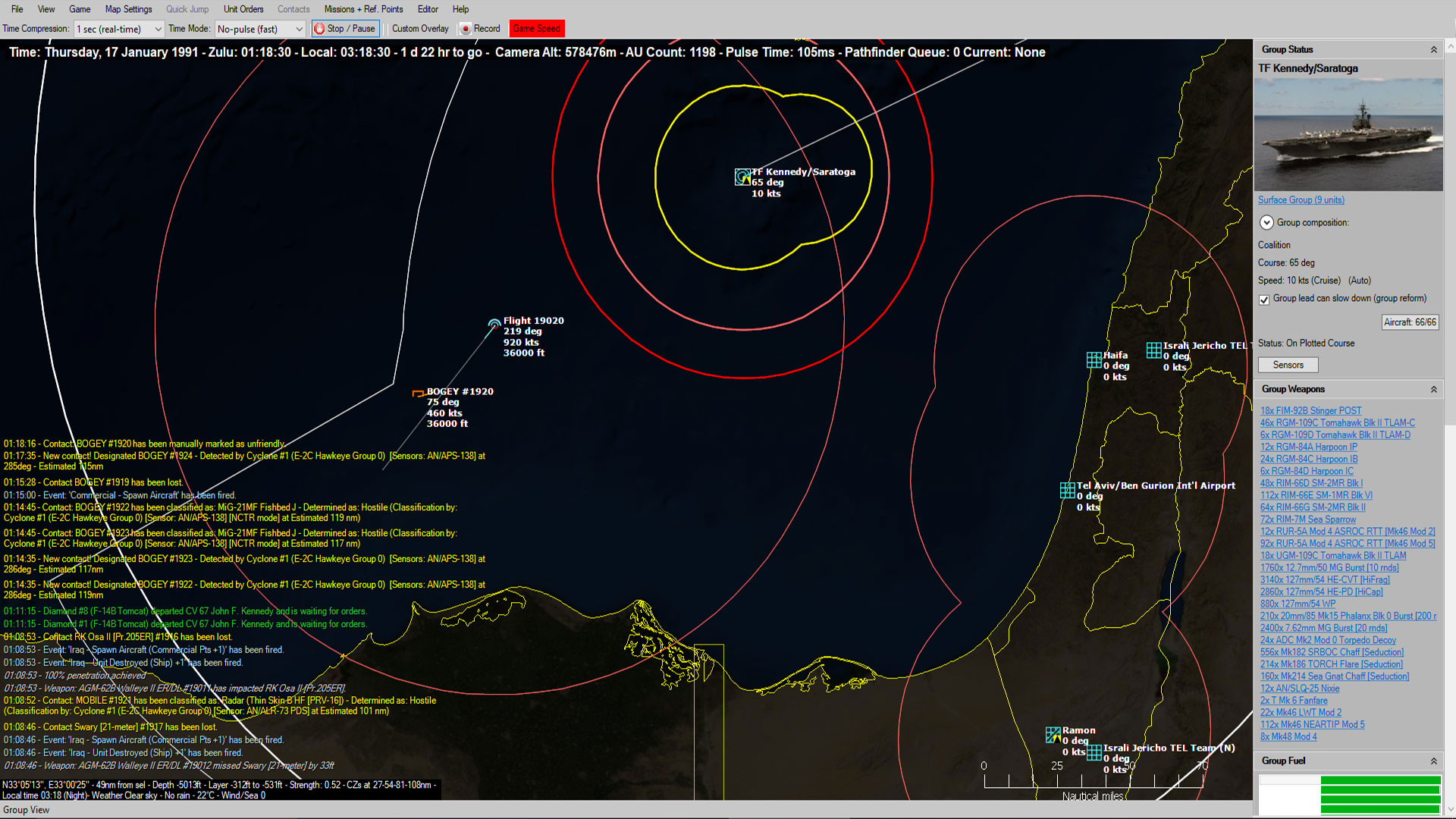Click the carrier thumbnail in Group Status
The height and width of the screenshot is (819, 1456).
(x=1348, y=133)
